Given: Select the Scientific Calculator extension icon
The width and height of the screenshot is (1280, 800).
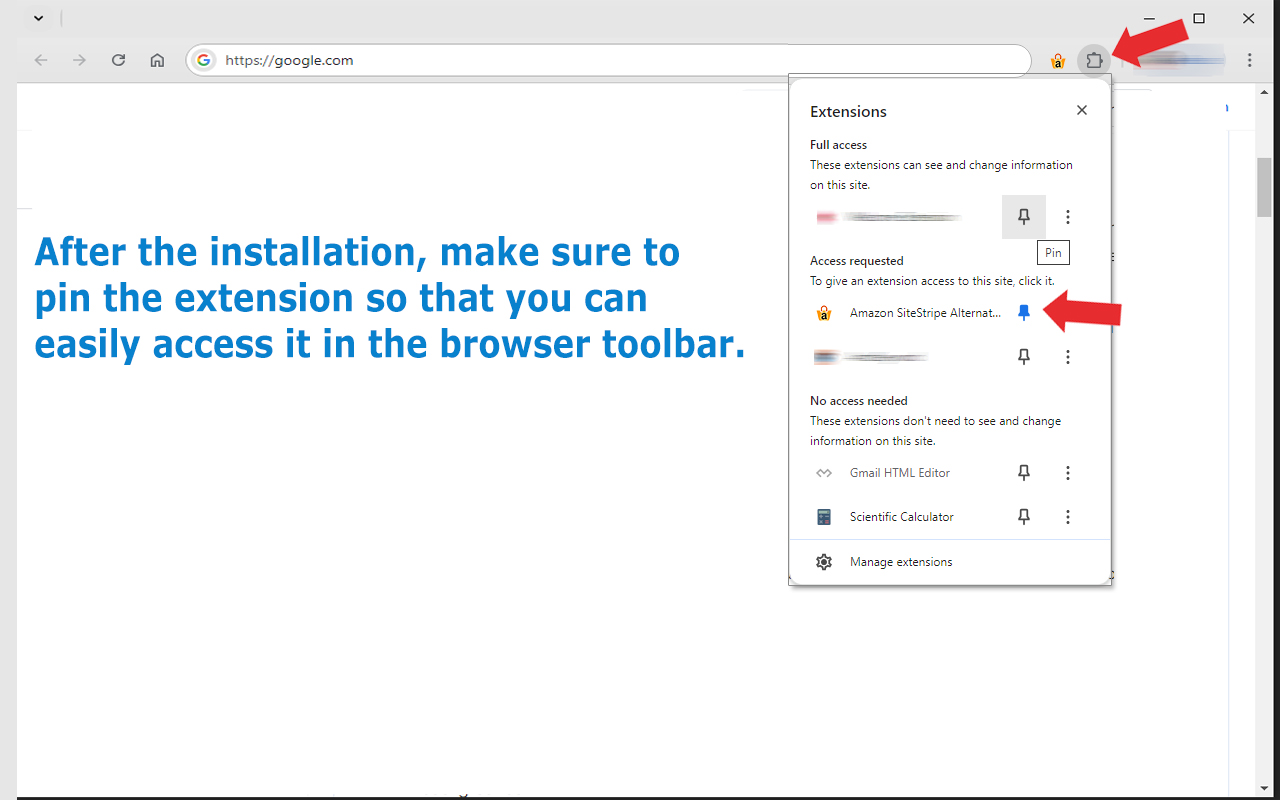Looking at the screenshot, I should click(x=824, y=516).
